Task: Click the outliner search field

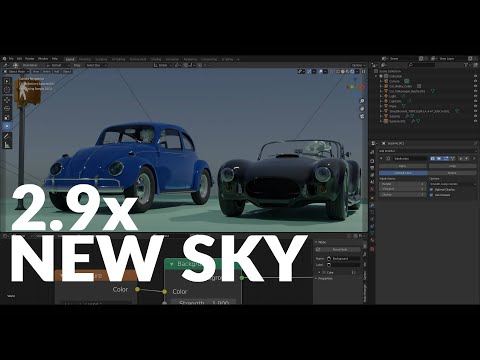Action: (x=422, y=65)
